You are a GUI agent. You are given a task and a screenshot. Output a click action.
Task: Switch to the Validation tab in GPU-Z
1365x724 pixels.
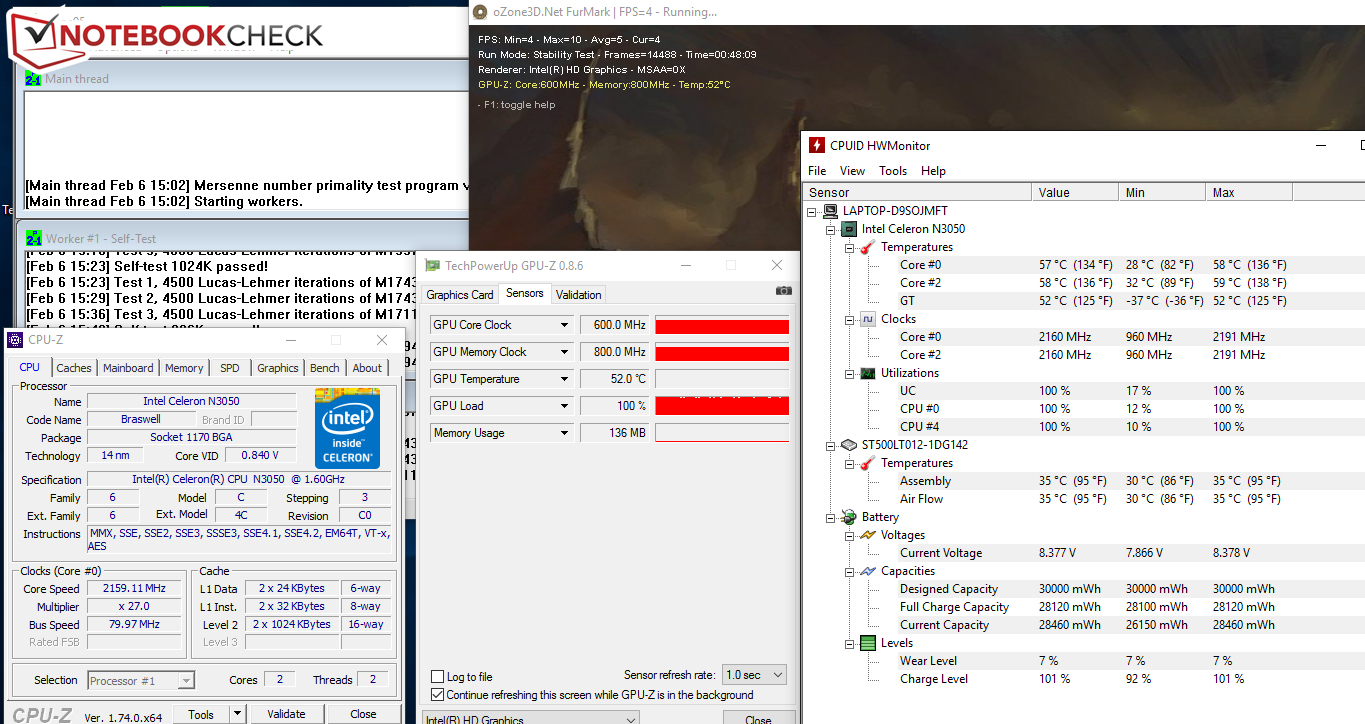tap(579, 295)
